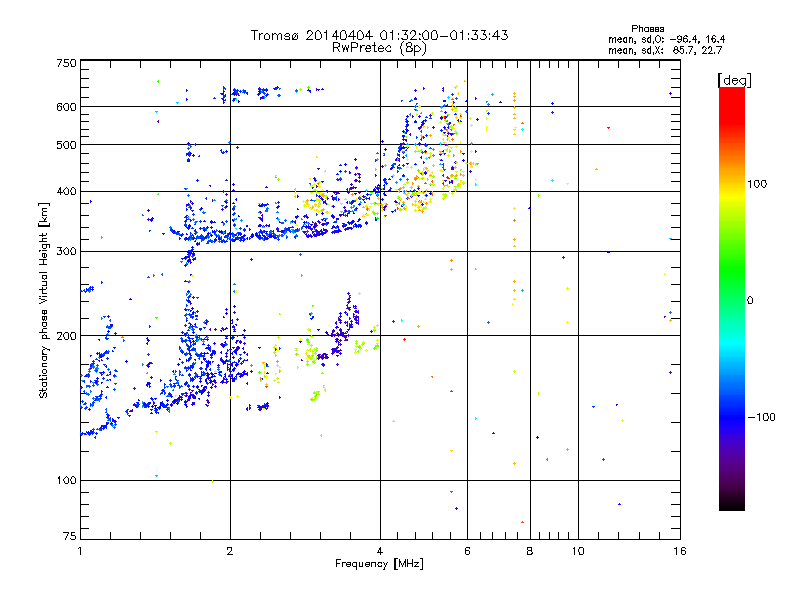800x600 pixels.
Task: Click the "Phases" header text
Action: 647,29
